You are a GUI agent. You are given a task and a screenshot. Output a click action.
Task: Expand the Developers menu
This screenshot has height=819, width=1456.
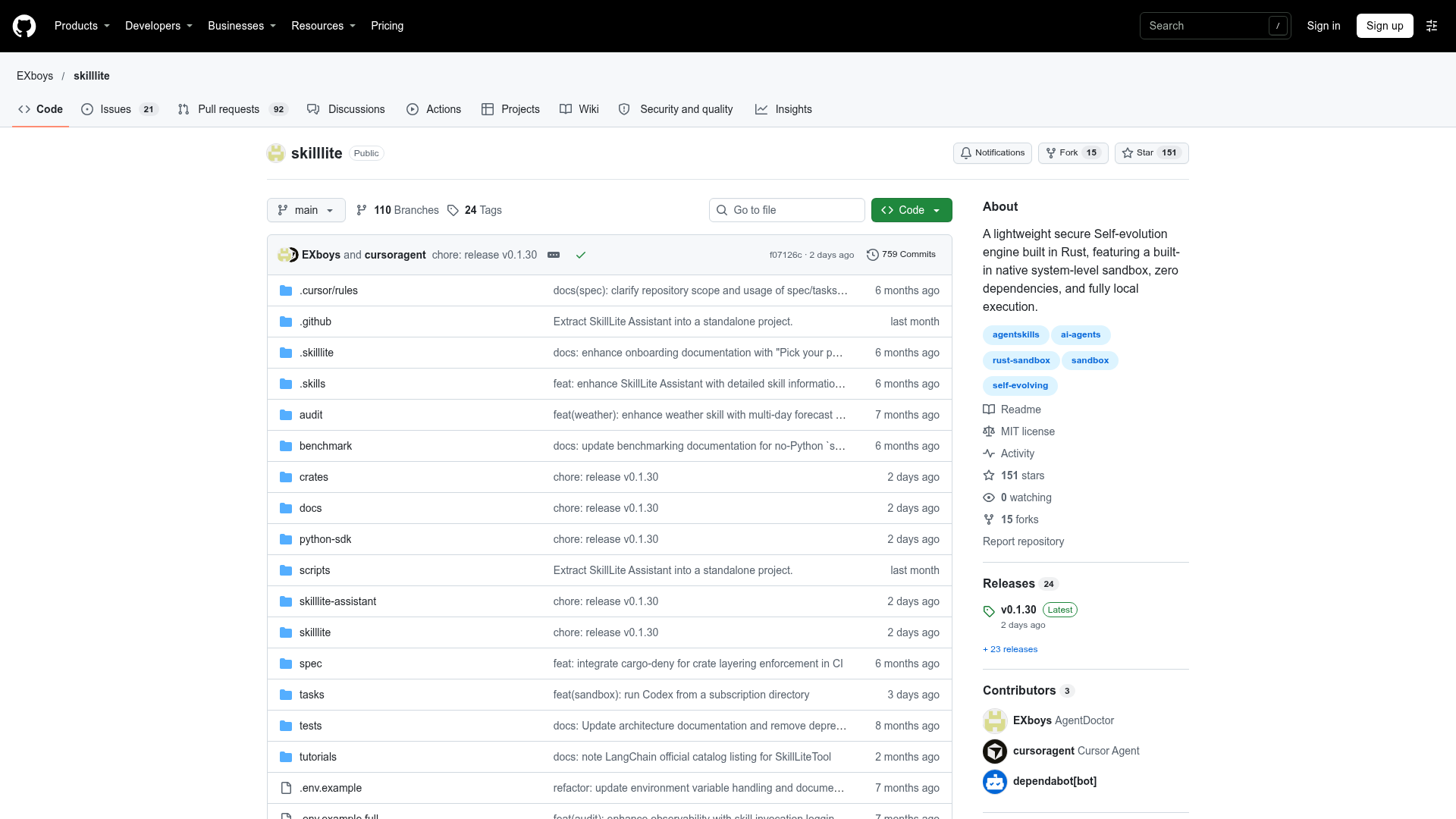pos(158,26)
